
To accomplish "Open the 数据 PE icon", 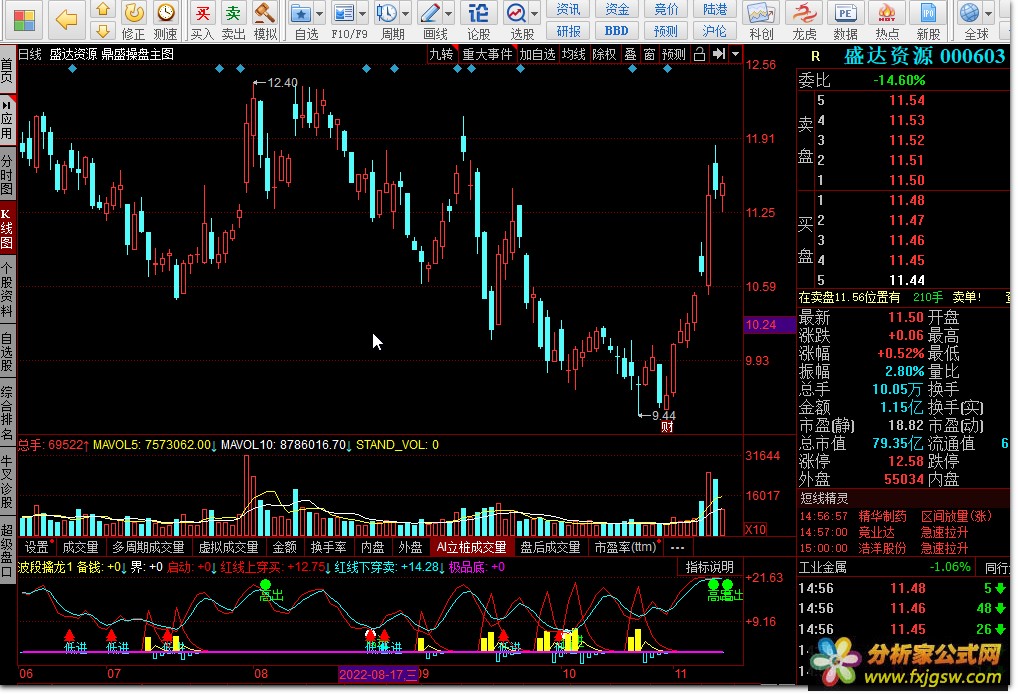I will [845, 20].
